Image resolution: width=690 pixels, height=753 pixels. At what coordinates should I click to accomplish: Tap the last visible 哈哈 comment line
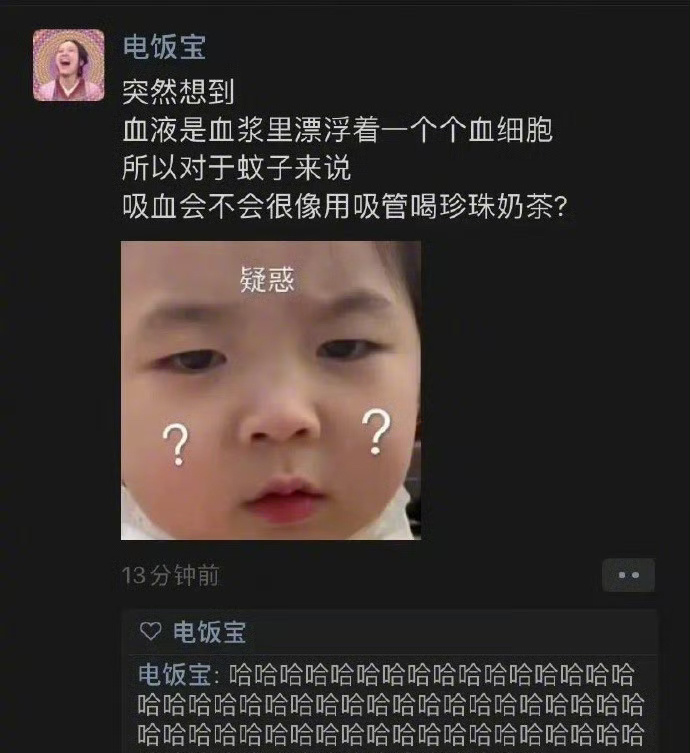391,735
